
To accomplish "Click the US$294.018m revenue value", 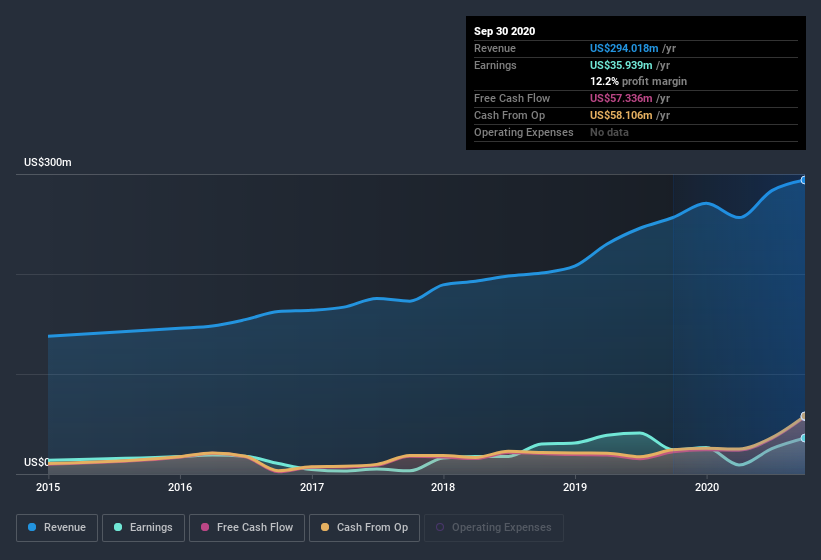I will click(624, 48).
